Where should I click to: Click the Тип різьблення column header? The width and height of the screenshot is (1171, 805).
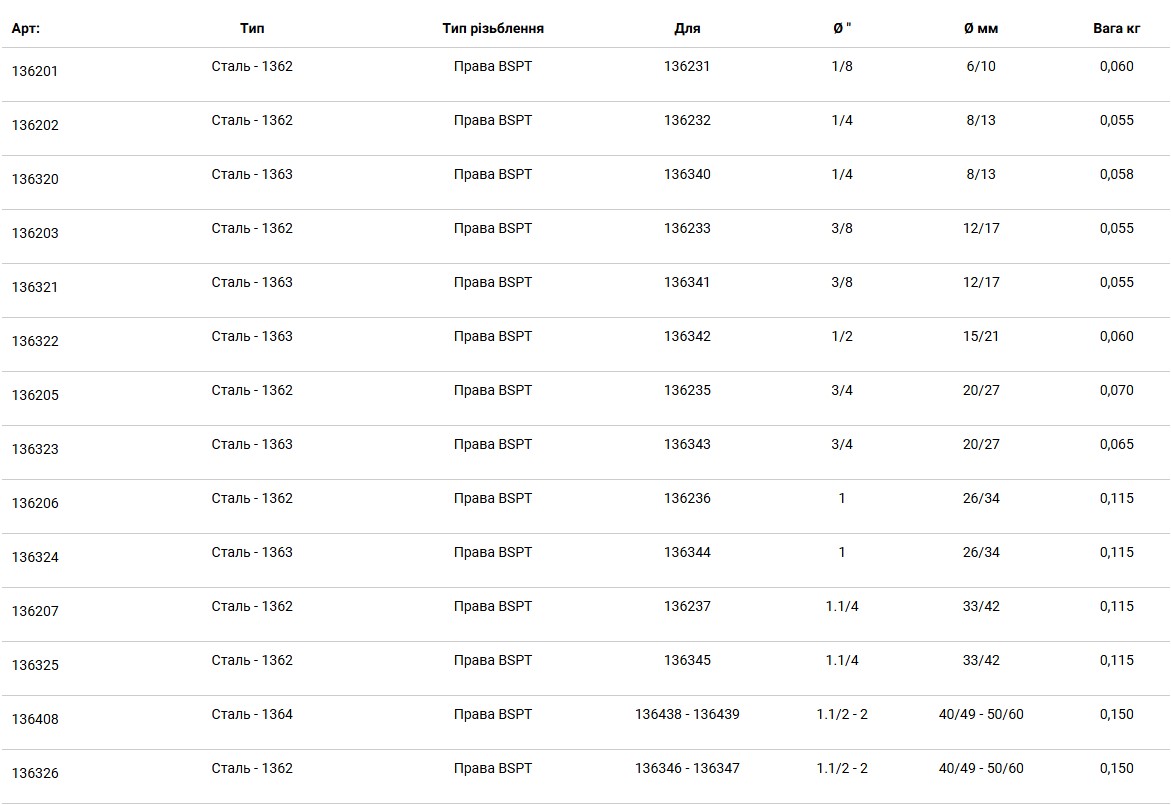point(493,28)
